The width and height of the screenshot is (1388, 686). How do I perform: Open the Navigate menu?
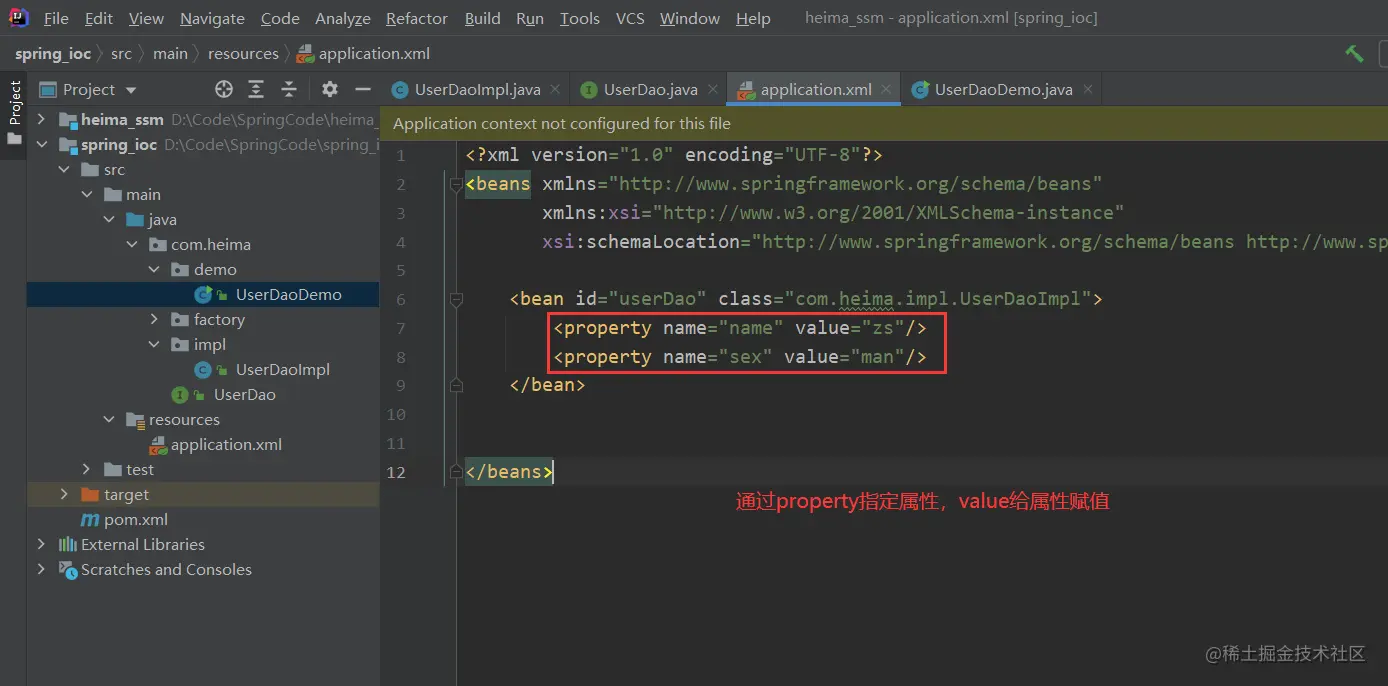pos(212,19)
